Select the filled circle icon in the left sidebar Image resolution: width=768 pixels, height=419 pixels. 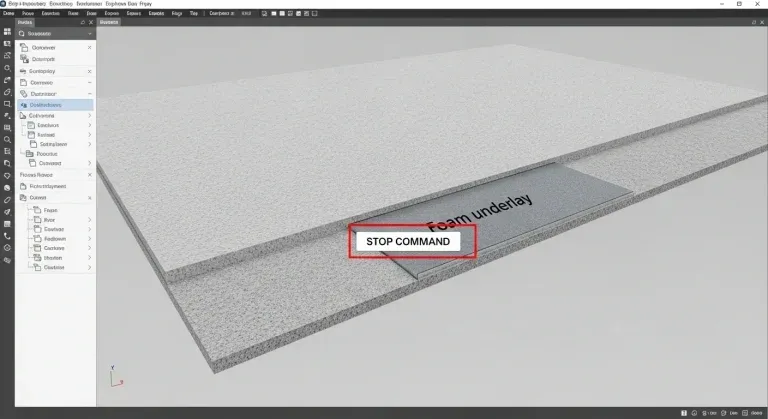[x=7, y=188]
